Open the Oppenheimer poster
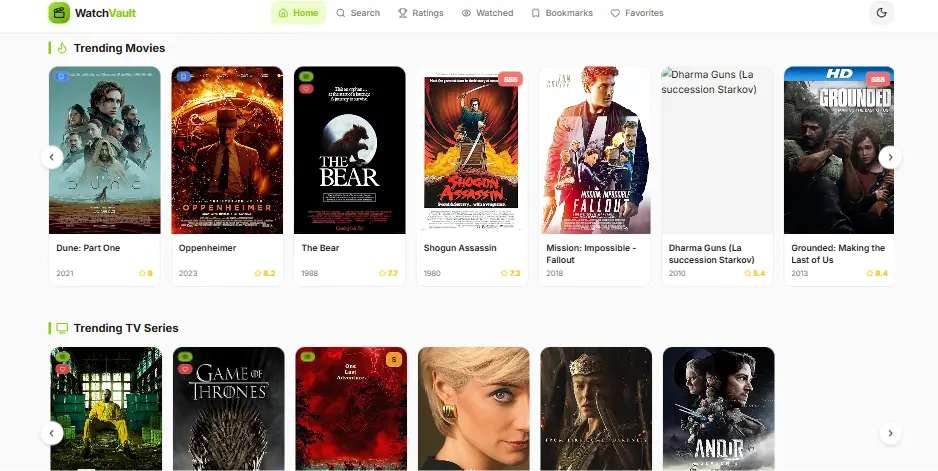The height and width of the screenshot is (471, 938). pyautogui.click(x=227, y=150)
